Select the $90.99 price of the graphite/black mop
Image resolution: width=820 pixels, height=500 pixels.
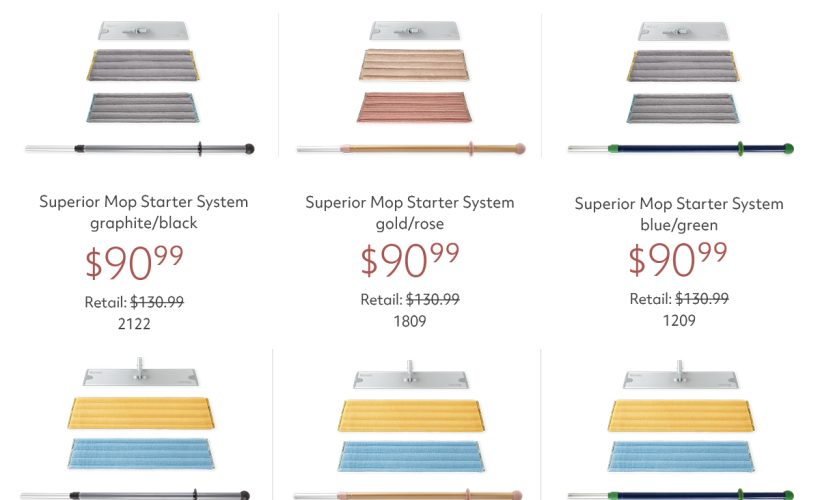coord(134,263)
